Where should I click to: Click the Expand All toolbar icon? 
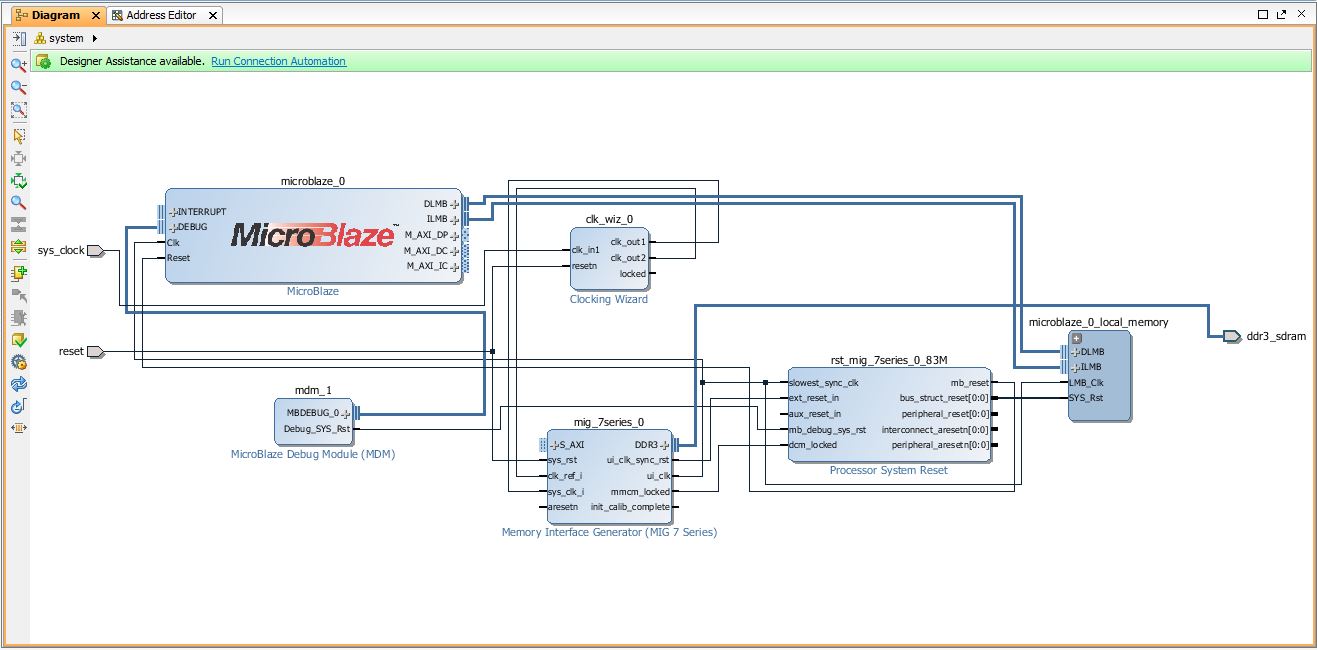pos(19,247)
